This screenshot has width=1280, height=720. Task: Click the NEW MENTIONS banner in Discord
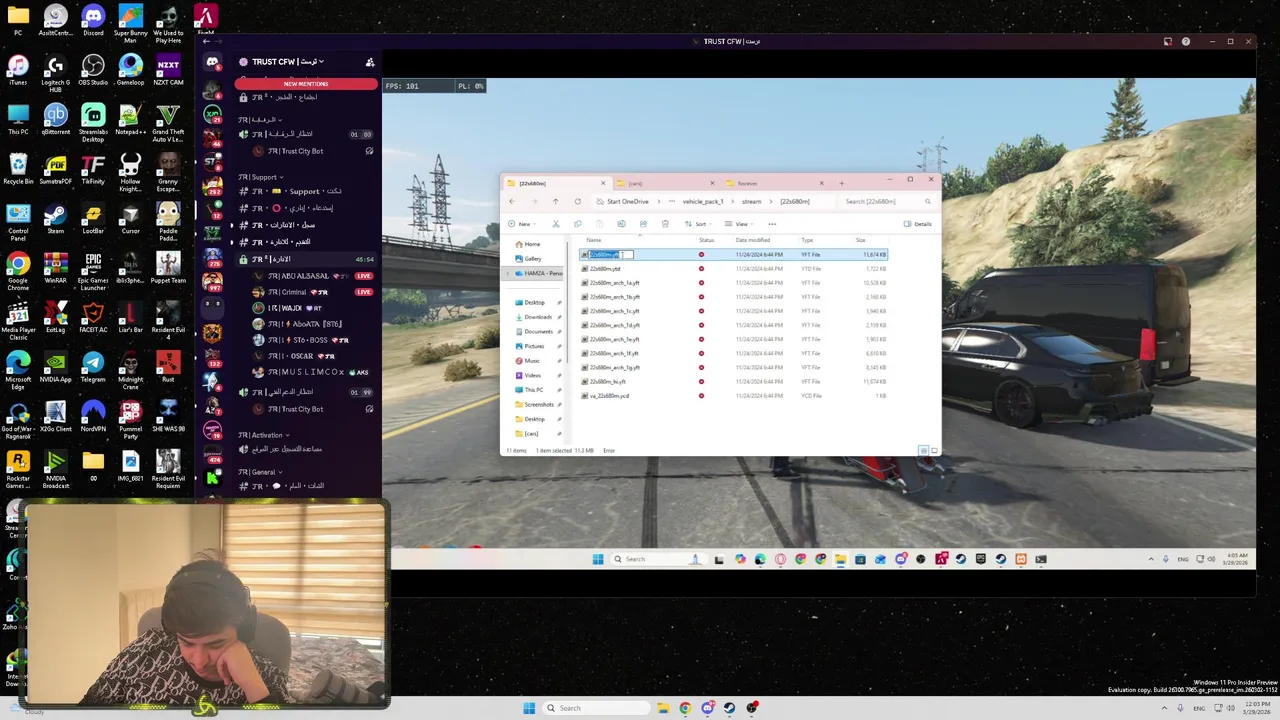pyautogui.click(x=306, y=84)
